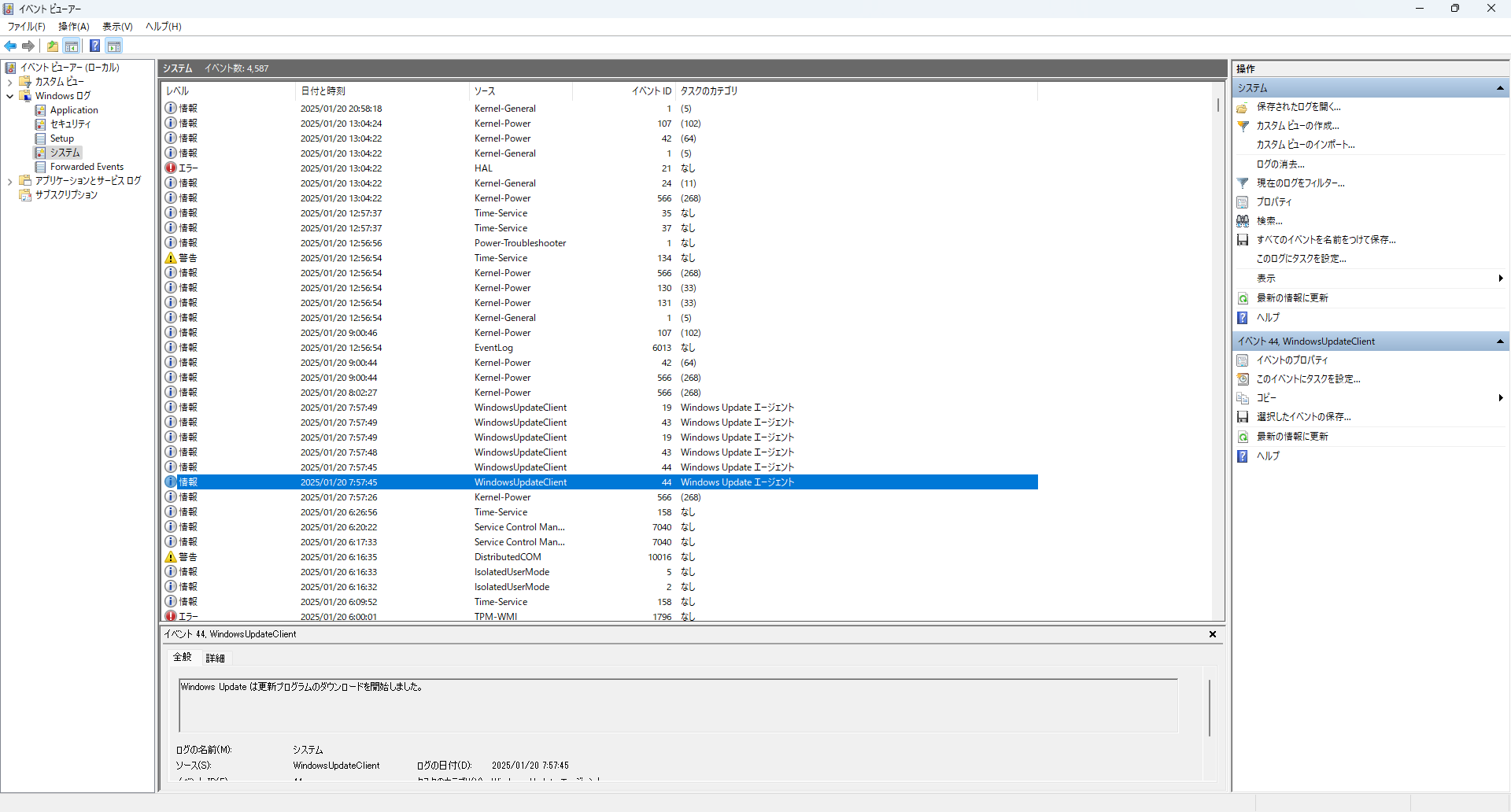Sort events by the 日付と時刻 column header
Screen dimensions: 1511x812
[x=323, y=91]
